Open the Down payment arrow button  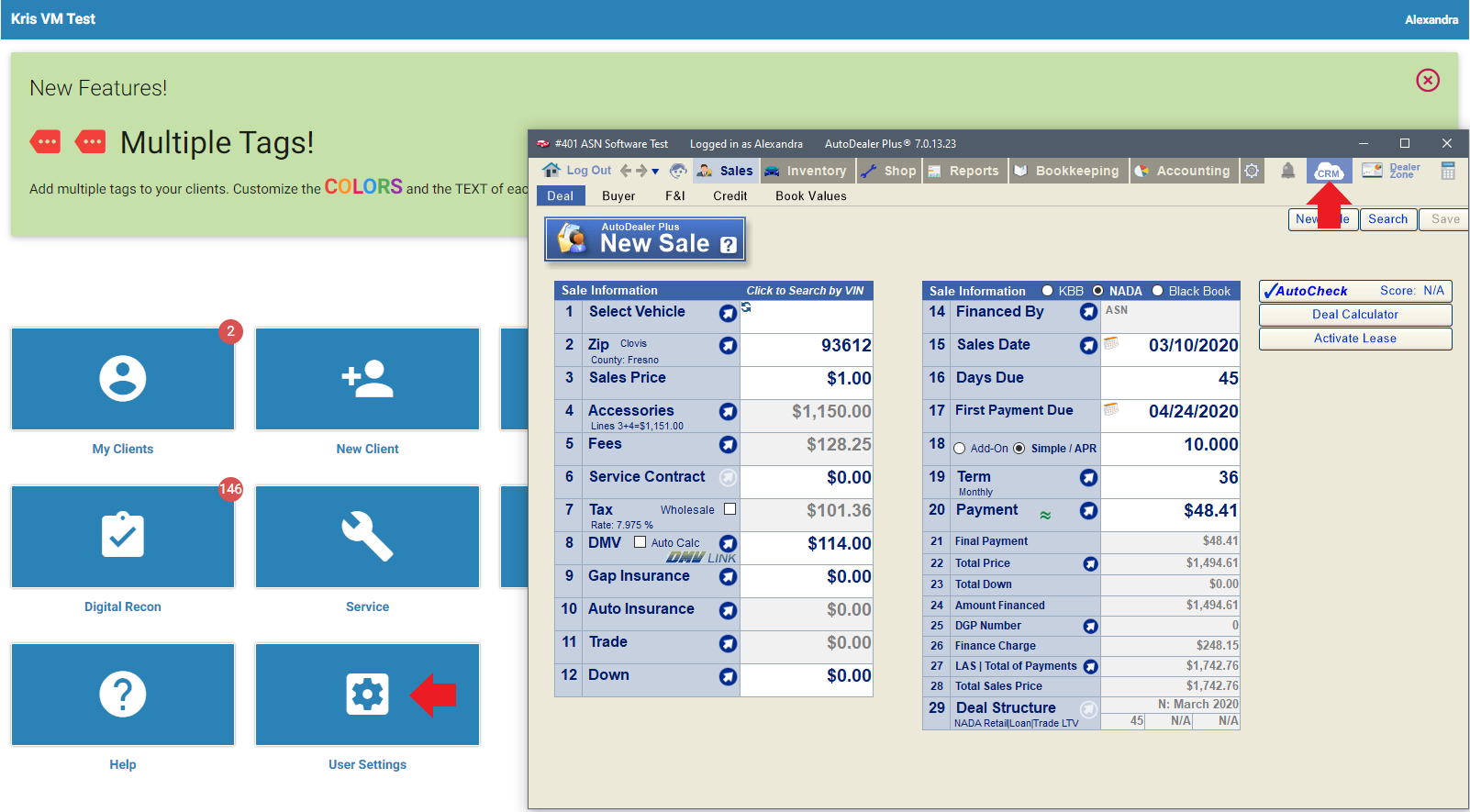pos(728,676)
